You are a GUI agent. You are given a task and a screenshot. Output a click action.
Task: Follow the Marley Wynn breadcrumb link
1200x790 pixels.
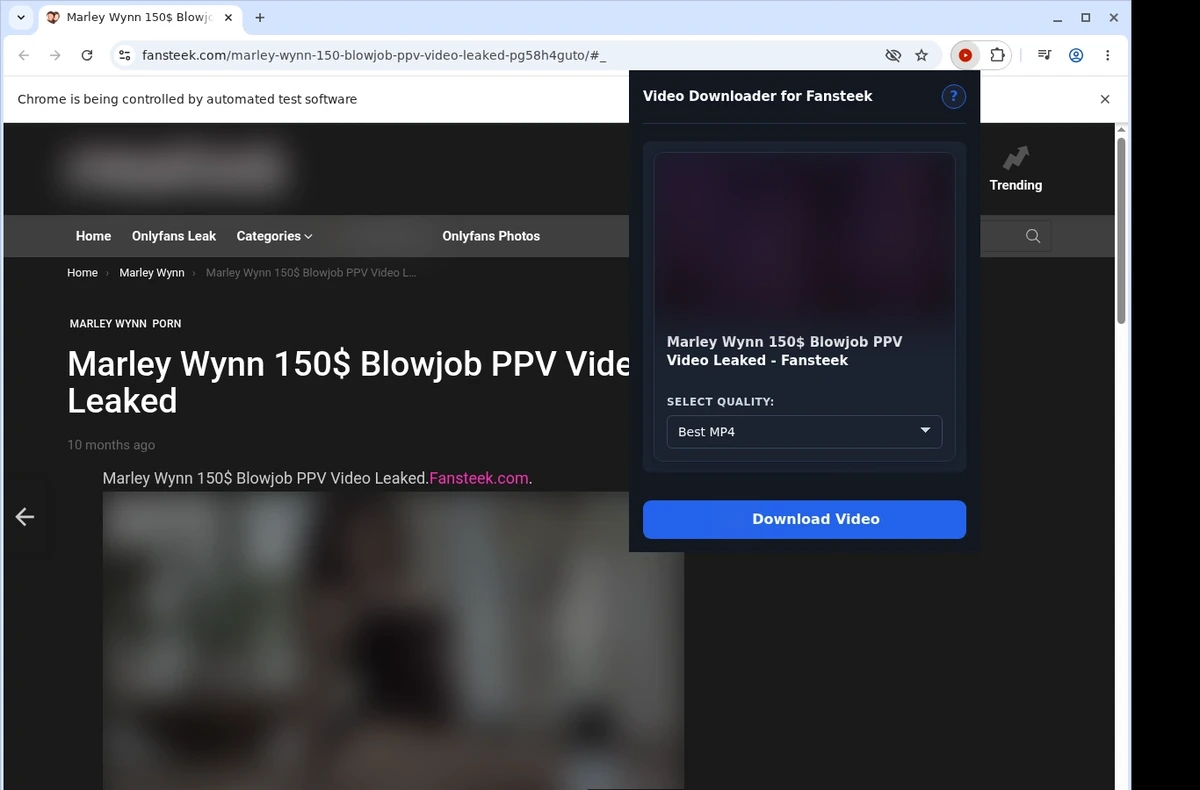[152, 273]
